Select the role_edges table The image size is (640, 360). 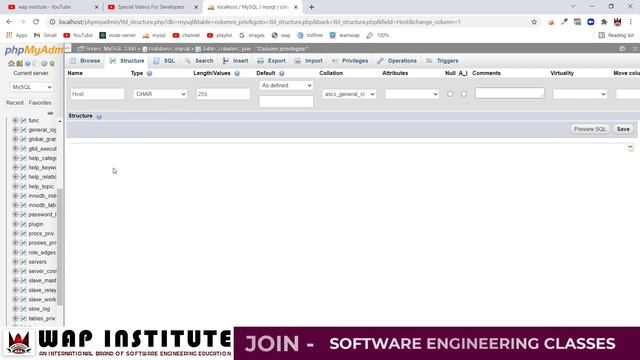click(x=42, y=253)
